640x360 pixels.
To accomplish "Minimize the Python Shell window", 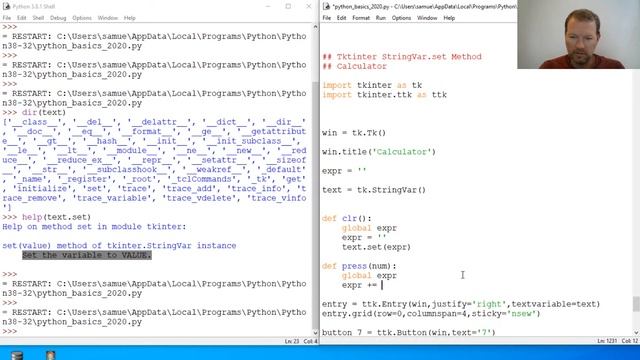I will [x=268, y=7].
